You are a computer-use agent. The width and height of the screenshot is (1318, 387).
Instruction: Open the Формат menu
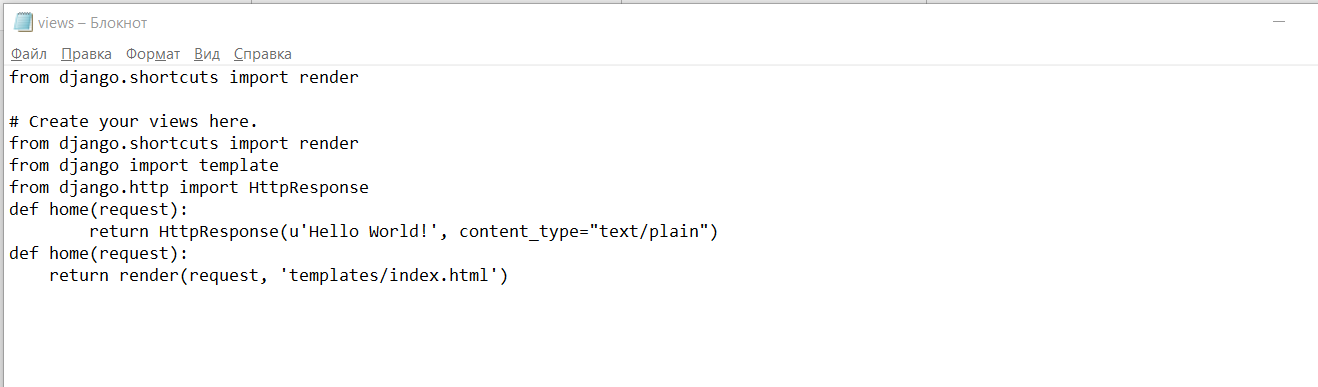pyautogui.click(x=153, y=54)
